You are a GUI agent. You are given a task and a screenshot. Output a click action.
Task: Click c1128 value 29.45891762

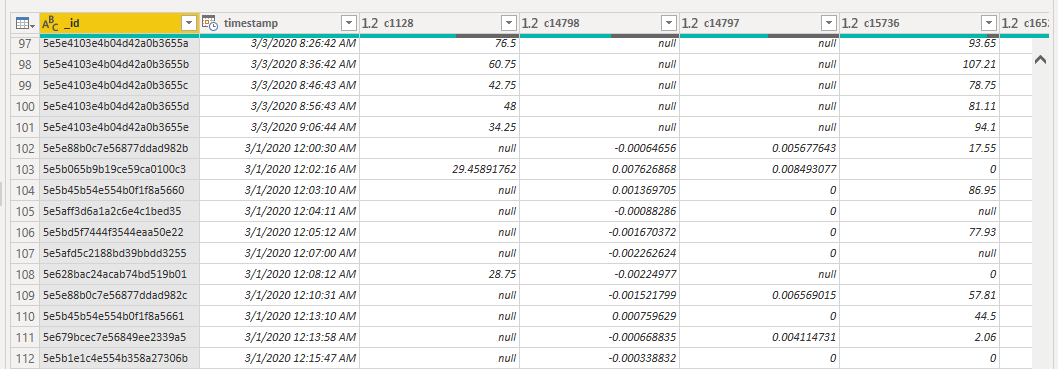484,169
